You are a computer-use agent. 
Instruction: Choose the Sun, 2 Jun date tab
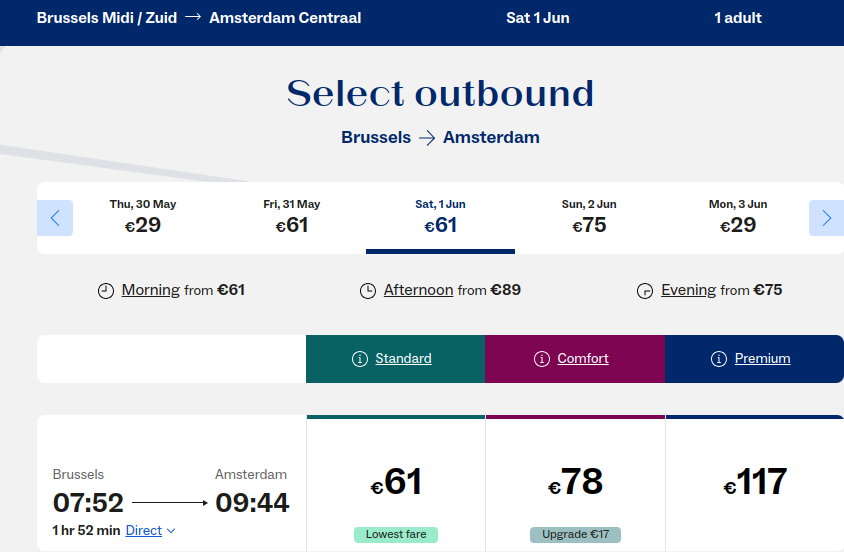[589, 217]
